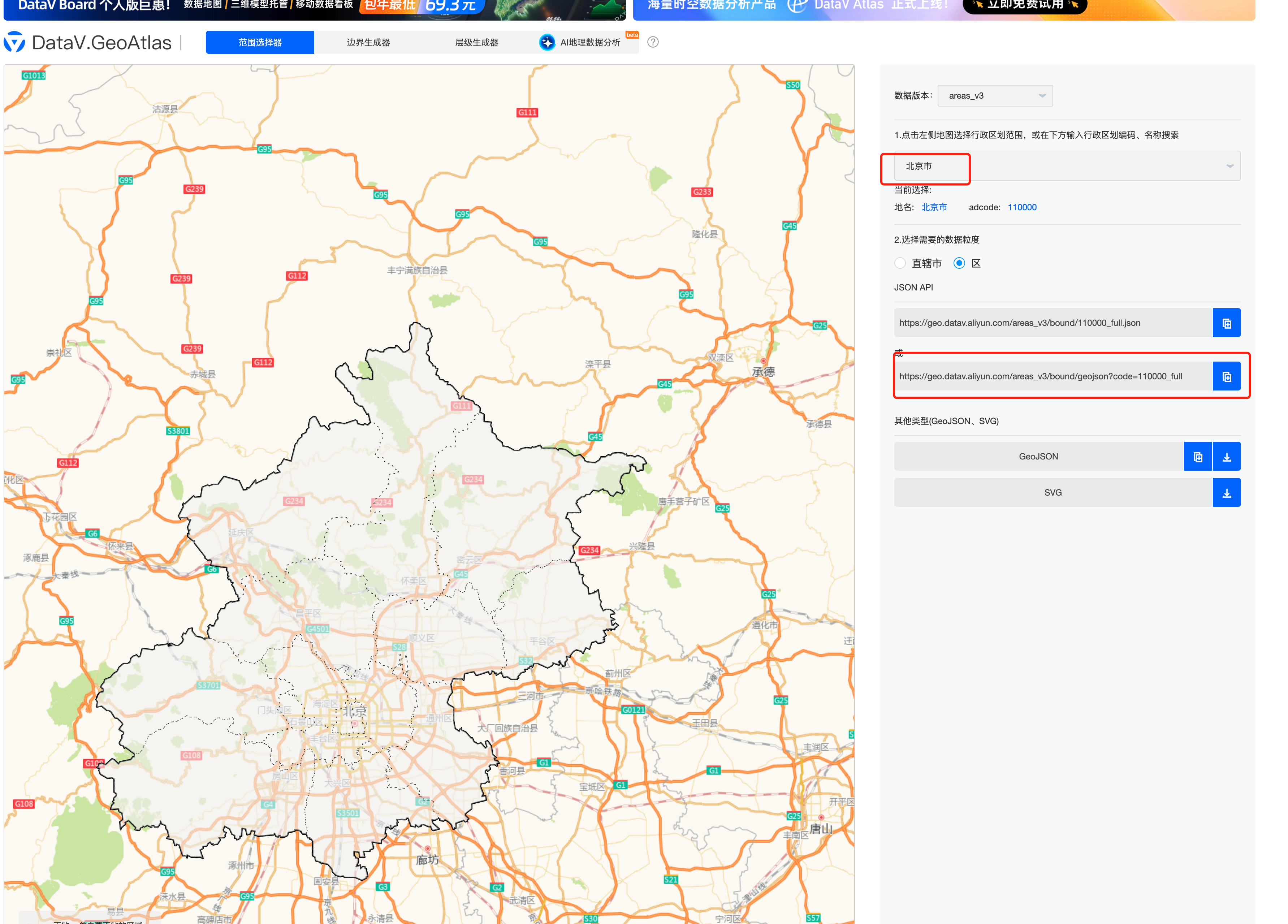Click the DataV.GeoAtlas title text
The height and width of the screenshot is (924, 1288).
pos(101,43)
